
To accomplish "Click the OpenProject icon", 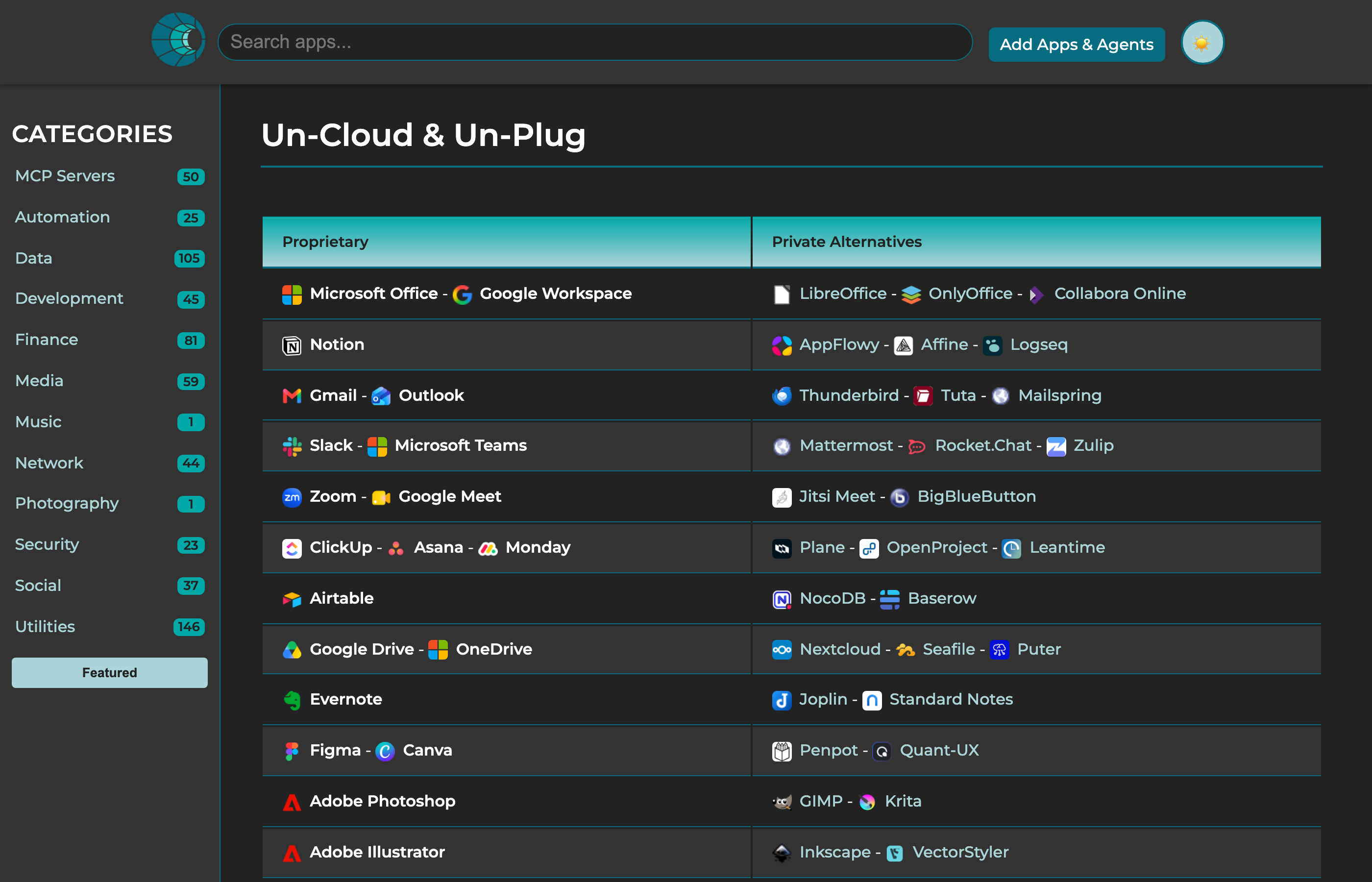I will (x=869, y=548).
